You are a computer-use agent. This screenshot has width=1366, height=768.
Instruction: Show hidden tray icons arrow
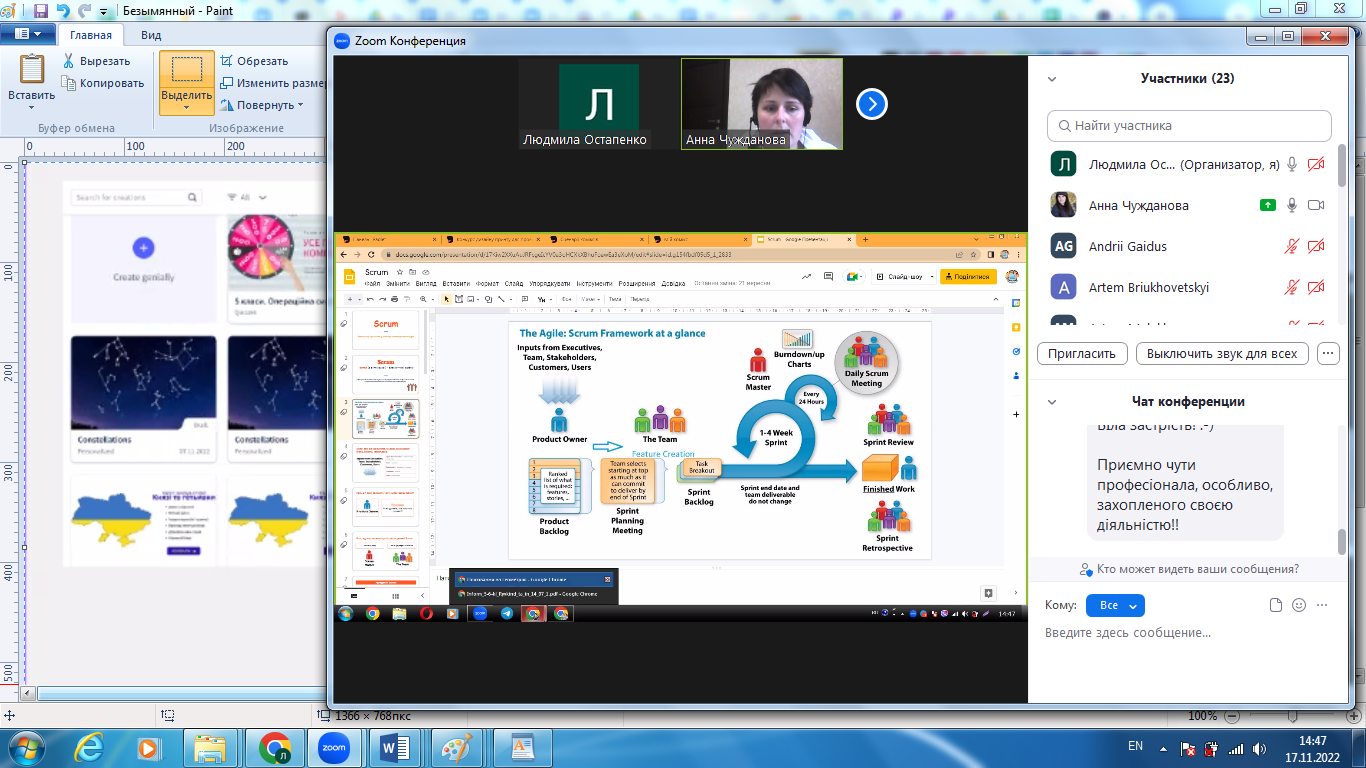[1163, 747]
